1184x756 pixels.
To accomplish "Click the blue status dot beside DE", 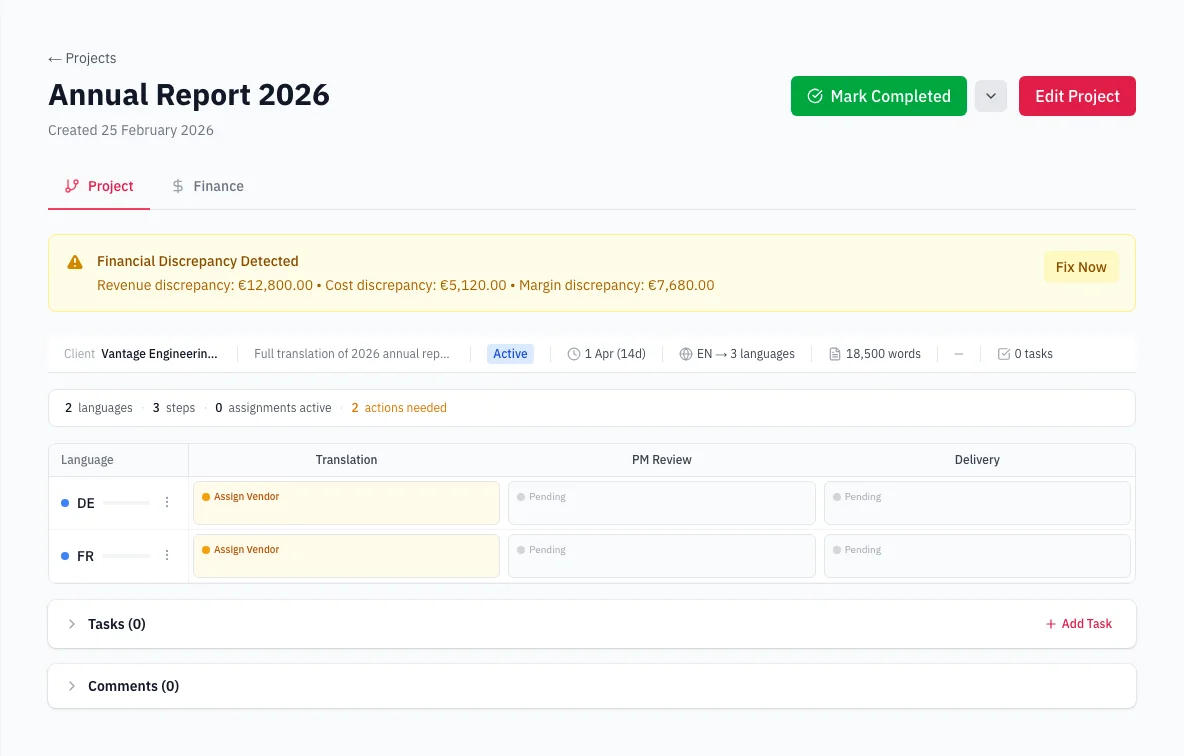I will 64,502.
